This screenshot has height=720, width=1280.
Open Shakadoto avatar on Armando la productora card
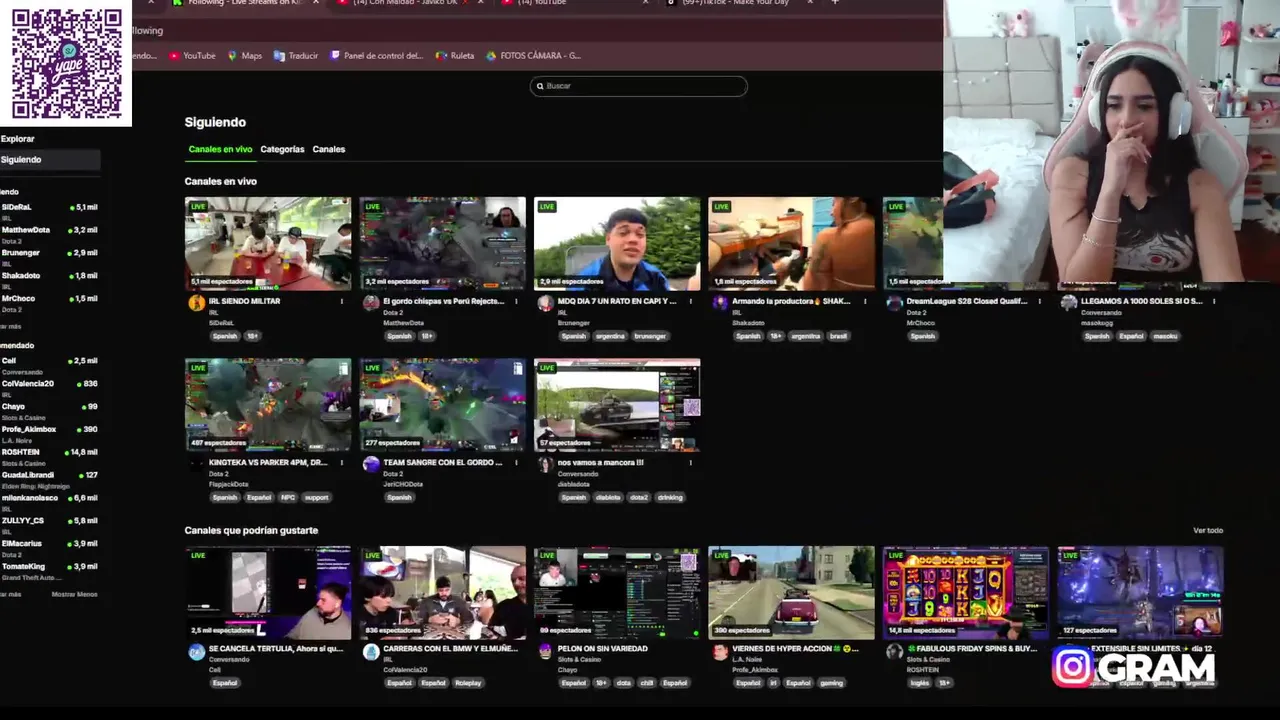point(719,303)
